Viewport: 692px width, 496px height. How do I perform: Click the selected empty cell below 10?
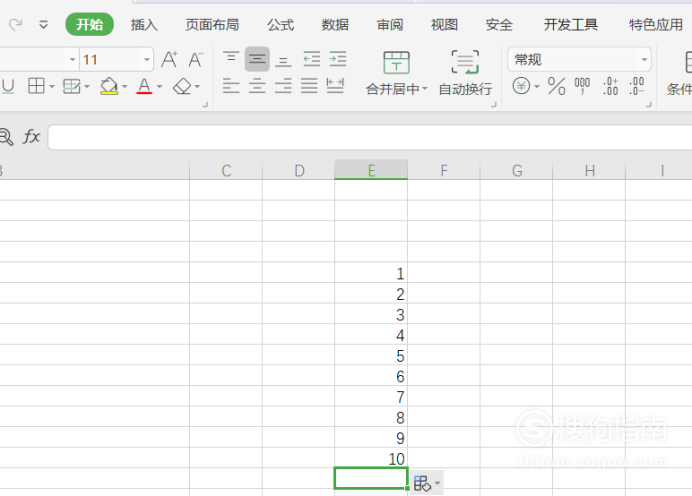coord(371,478)
